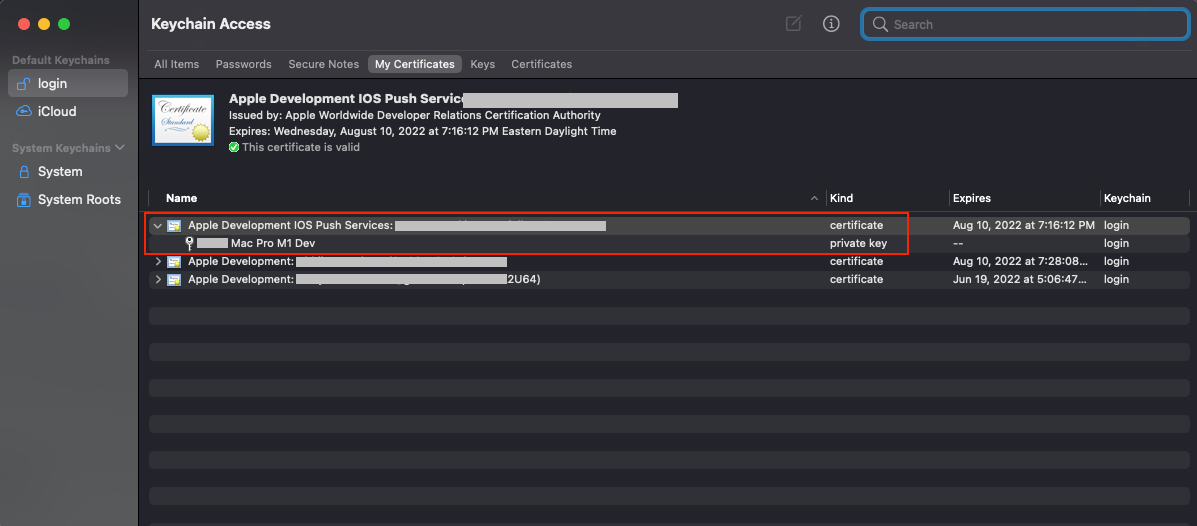Click the 'Expires: Wednesday, August 10, 2022' line

[x=422, y=131]
